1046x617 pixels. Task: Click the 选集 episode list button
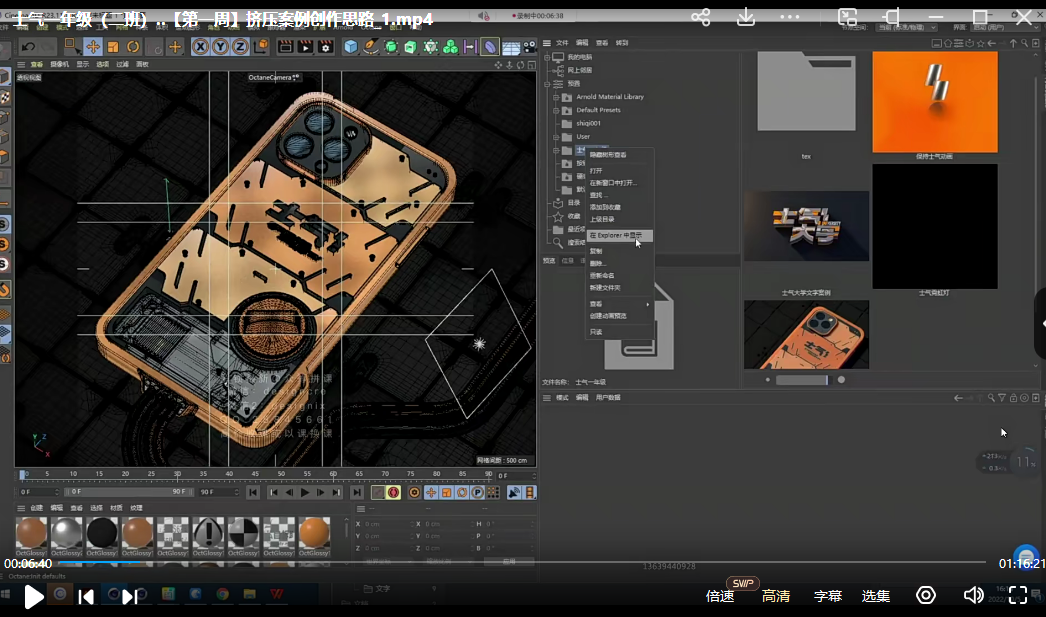(876, 596)
